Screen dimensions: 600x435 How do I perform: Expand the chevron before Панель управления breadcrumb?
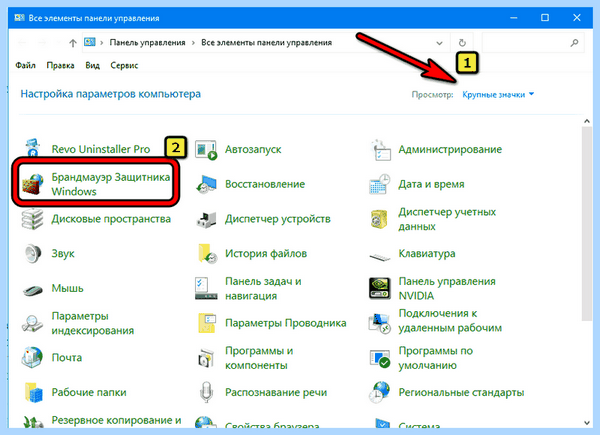tap(101, 42)
